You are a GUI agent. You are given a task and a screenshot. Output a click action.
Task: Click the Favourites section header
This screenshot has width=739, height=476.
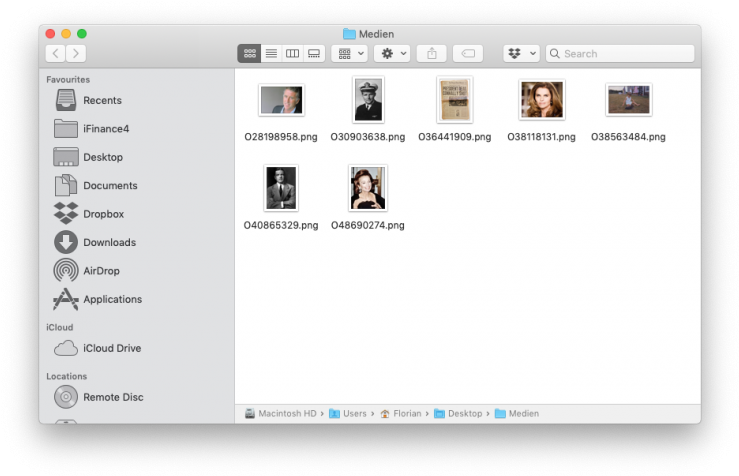tap(68, 80)
